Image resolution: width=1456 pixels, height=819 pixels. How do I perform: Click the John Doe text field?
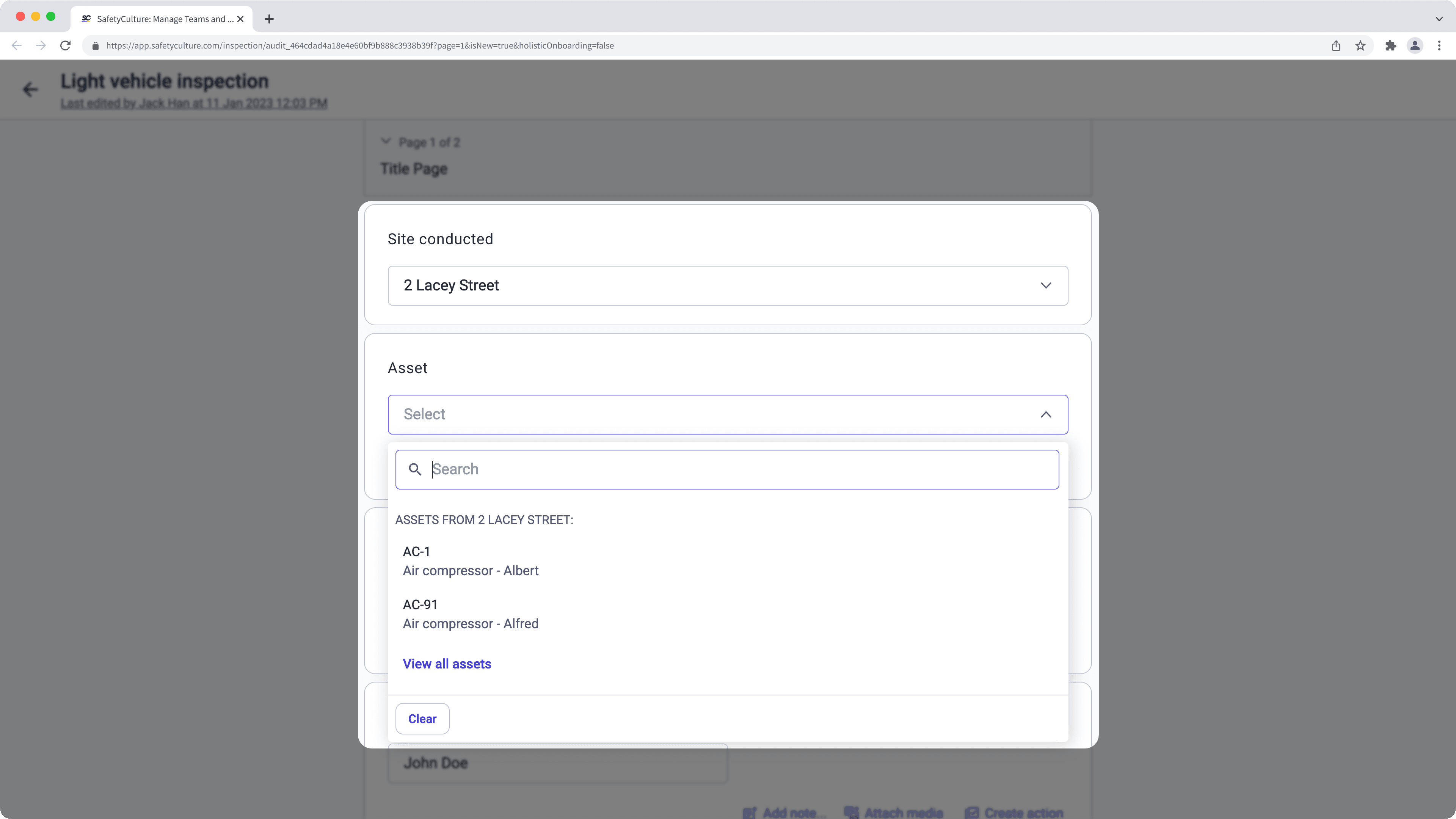[x=557, y=764]
